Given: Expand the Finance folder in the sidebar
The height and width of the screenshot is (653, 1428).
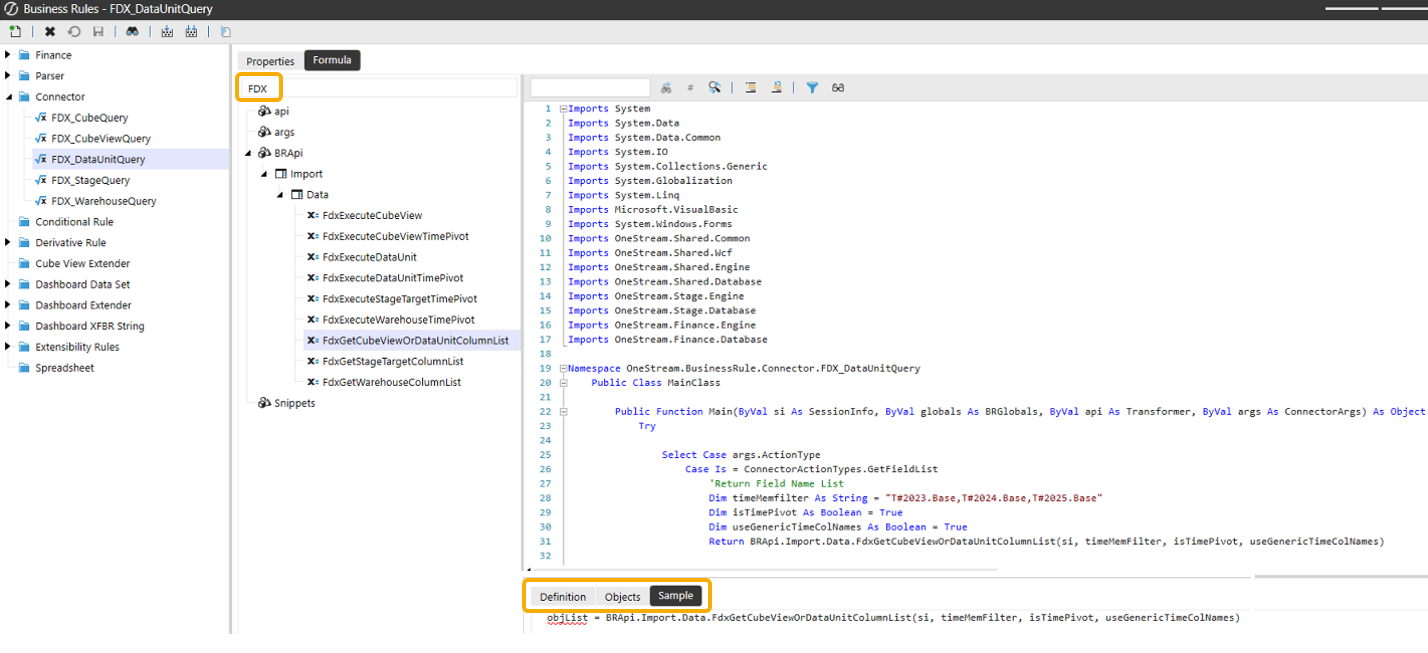Looking at the screenshot, I should tap(8, 54).
